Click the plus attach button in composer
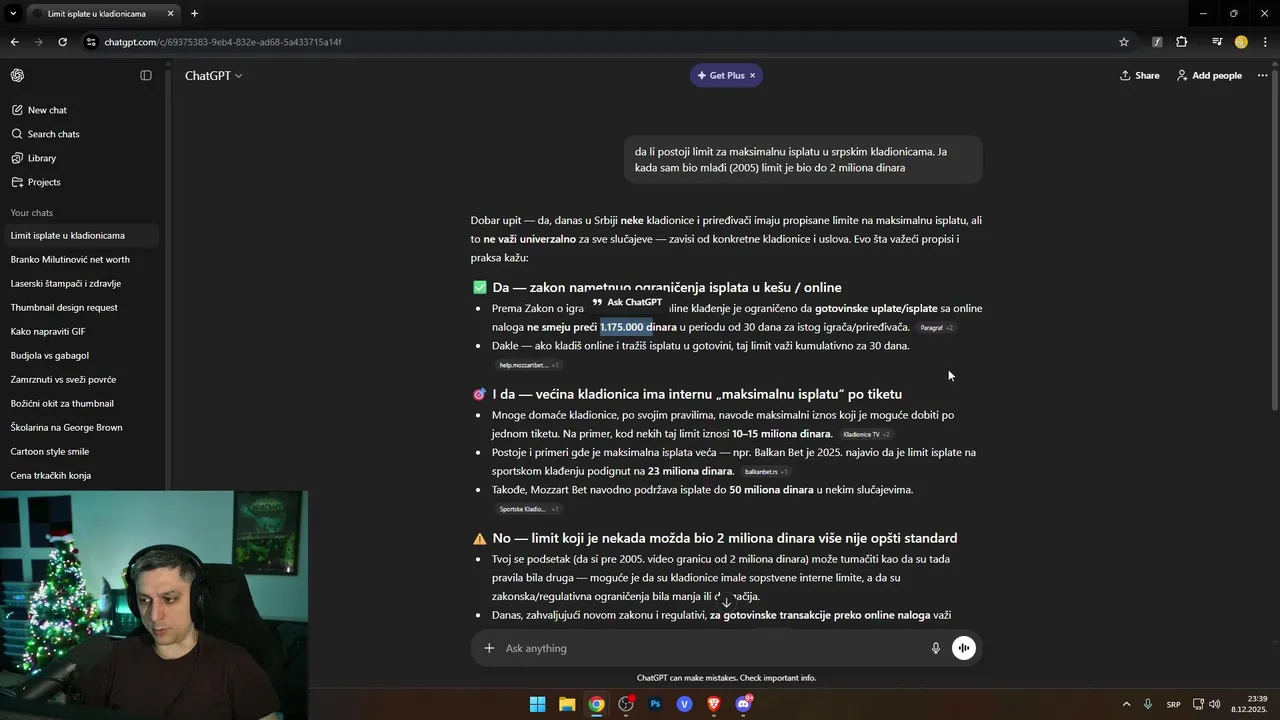The image size is (1280, 720). pos(489,648)
